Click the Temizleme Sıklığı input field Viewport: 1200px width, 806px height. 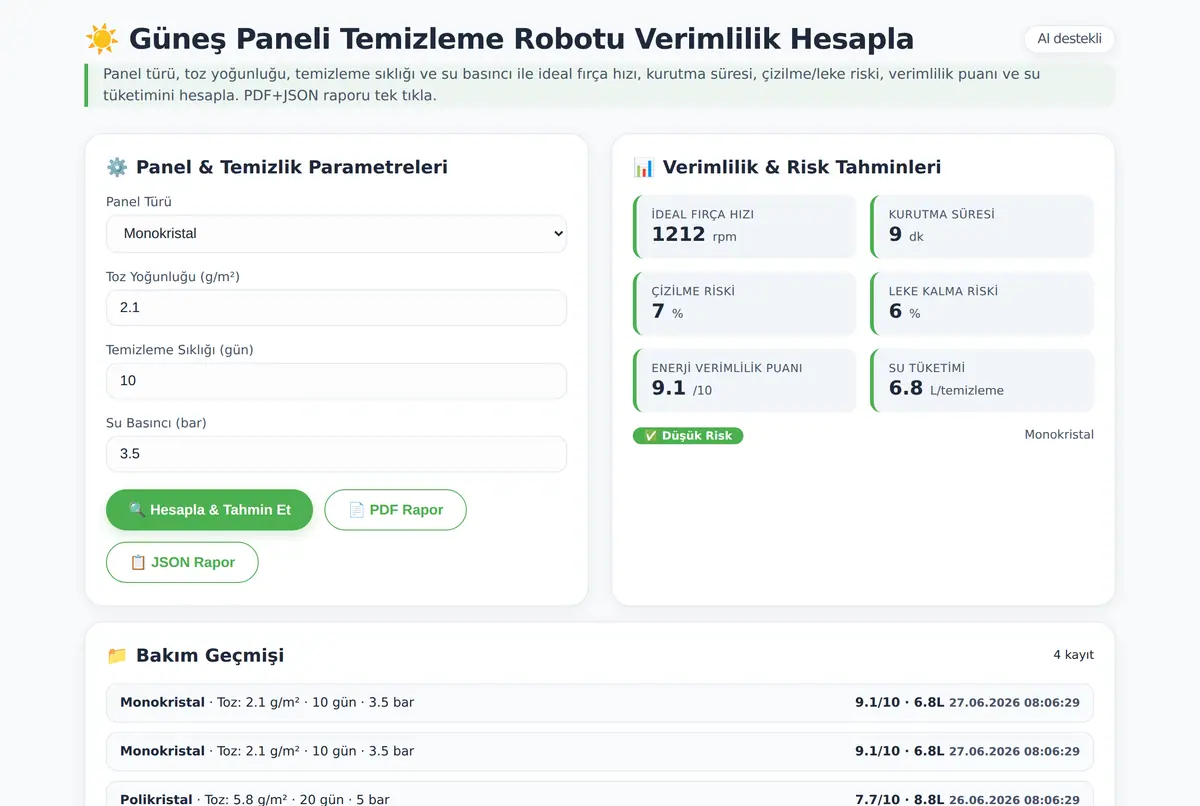click(336, 381)
